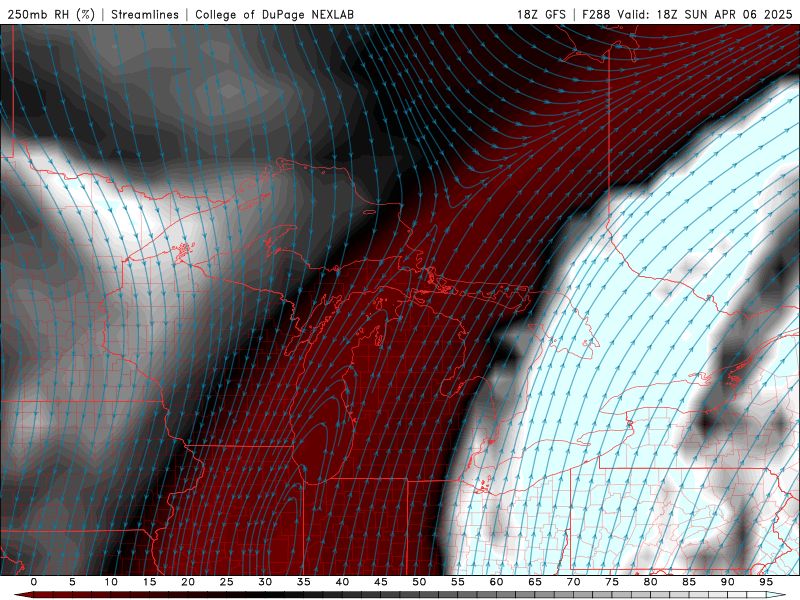800x600 pixels.
Task: Select the "15" colorbar scale label
Action: pyautogui.click(x=149, y=582)
